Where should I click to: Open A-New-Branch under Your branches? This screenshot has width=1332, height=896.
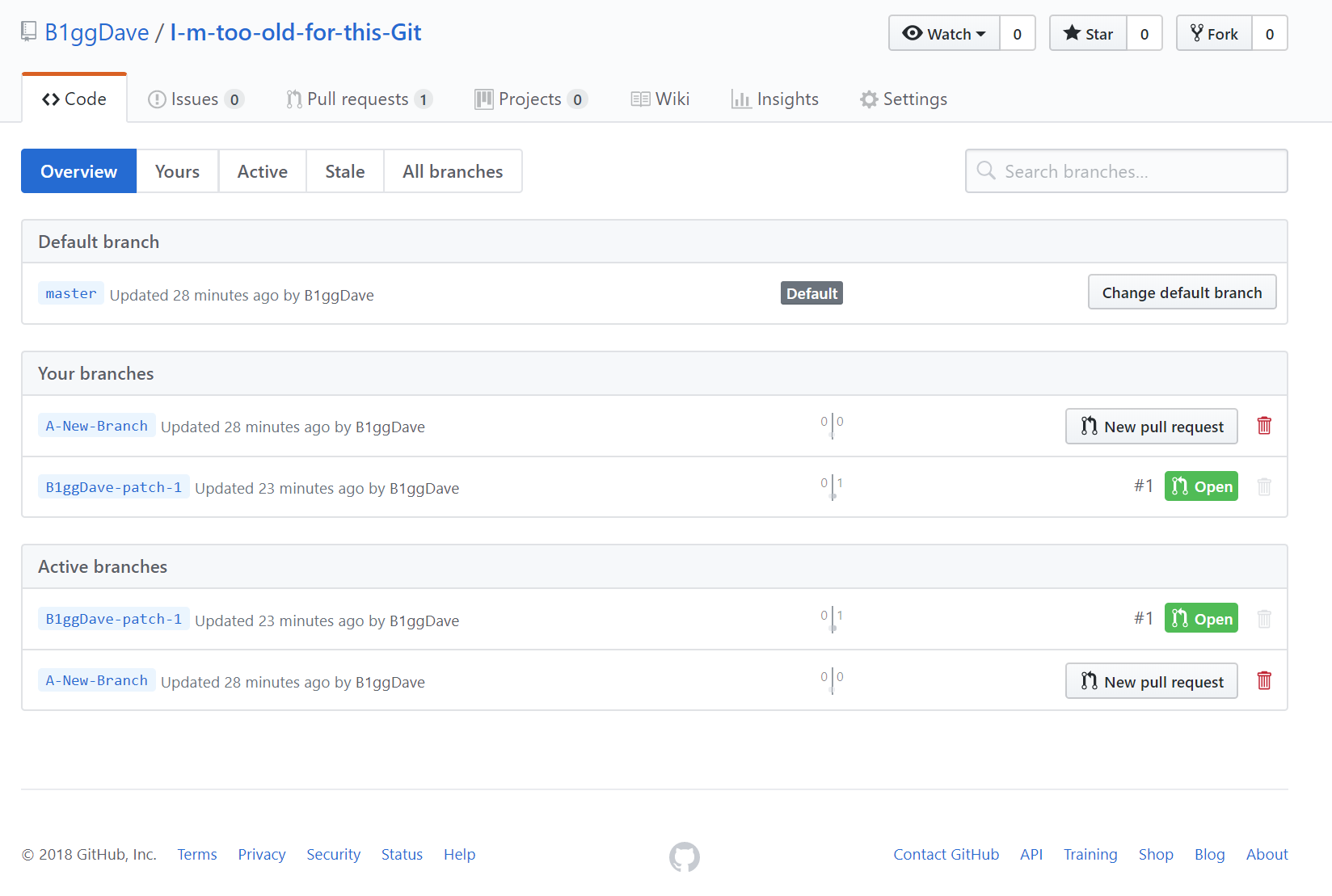coord(97,426)
